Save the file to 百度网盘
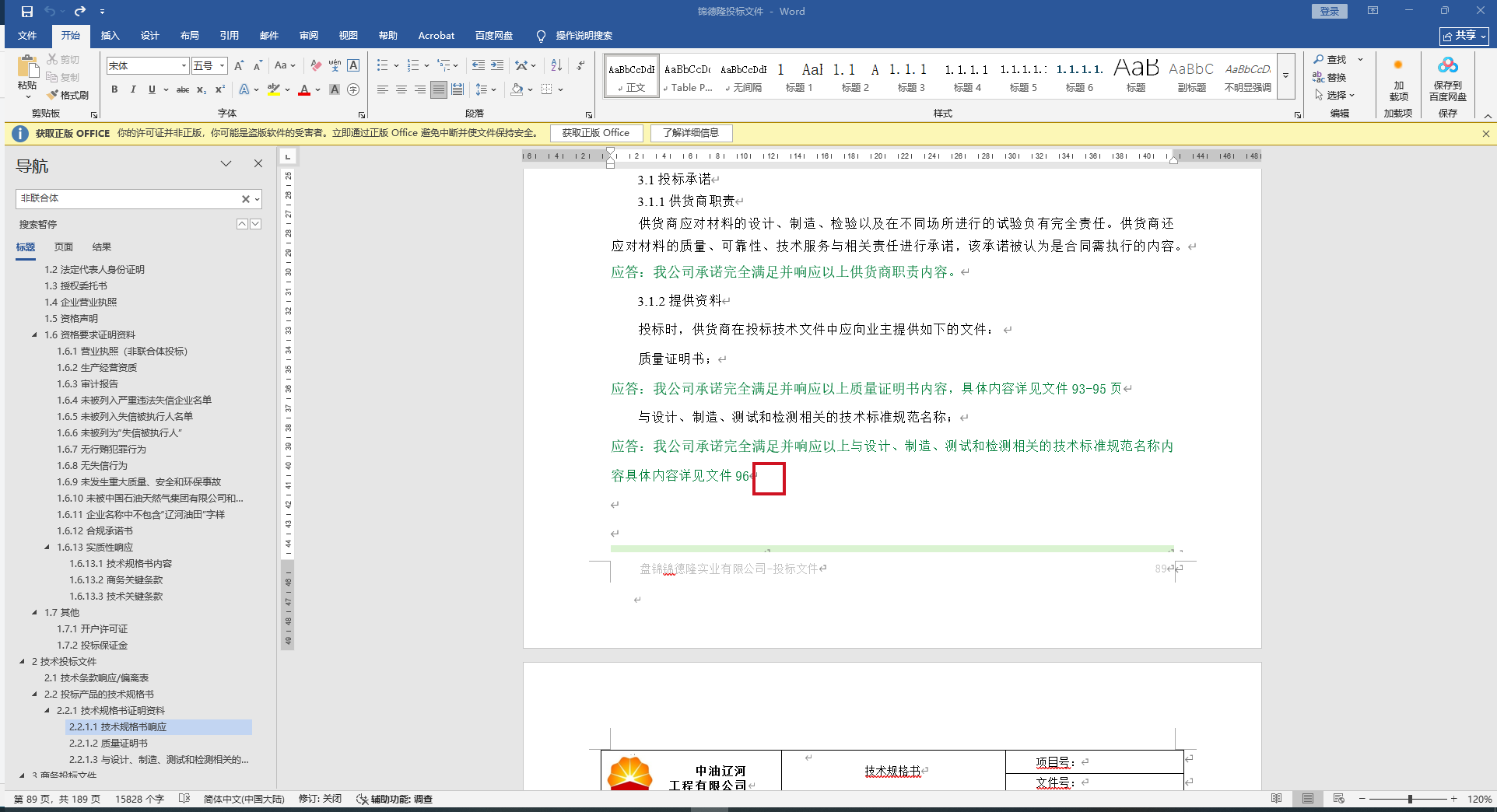This screenshot has width=1497, height=812. coord(1447,79)
